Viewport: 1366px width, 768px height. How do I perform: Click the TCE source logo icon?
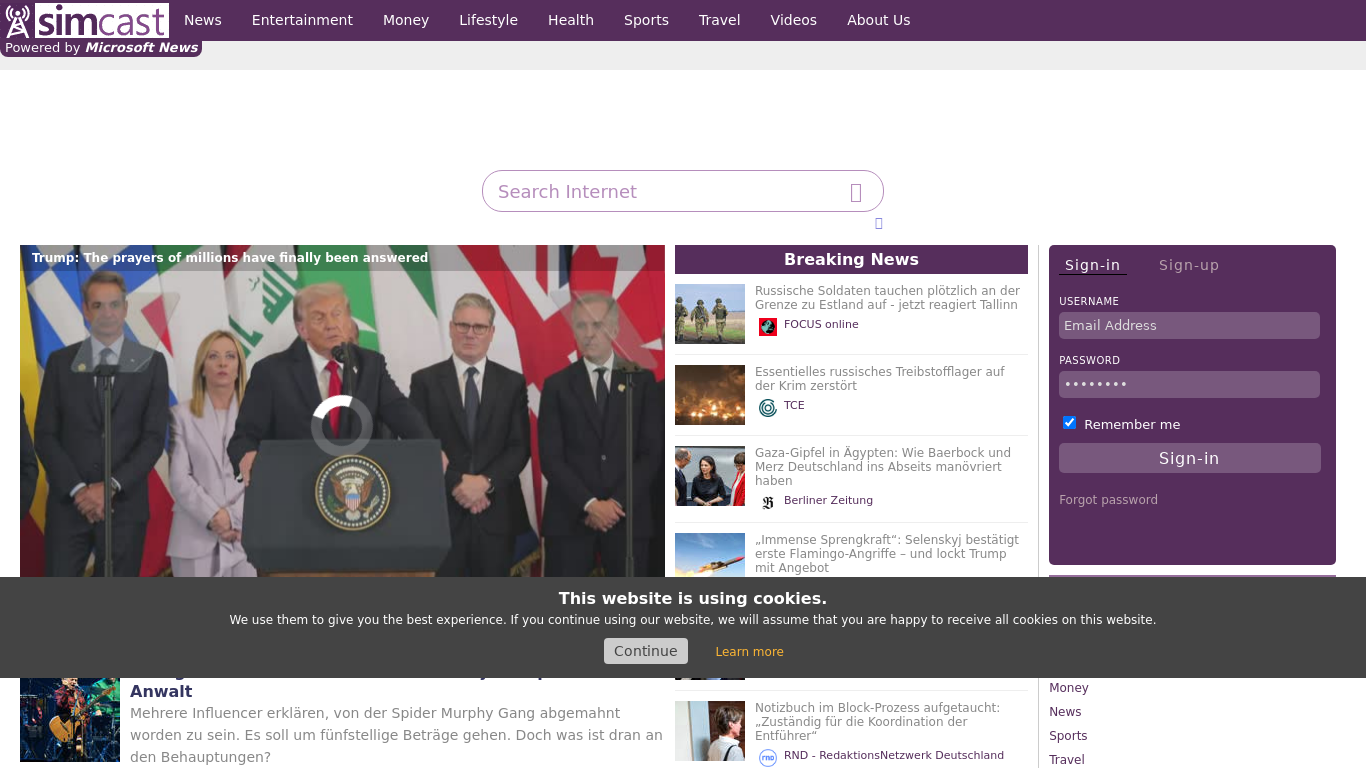[767, 407]
